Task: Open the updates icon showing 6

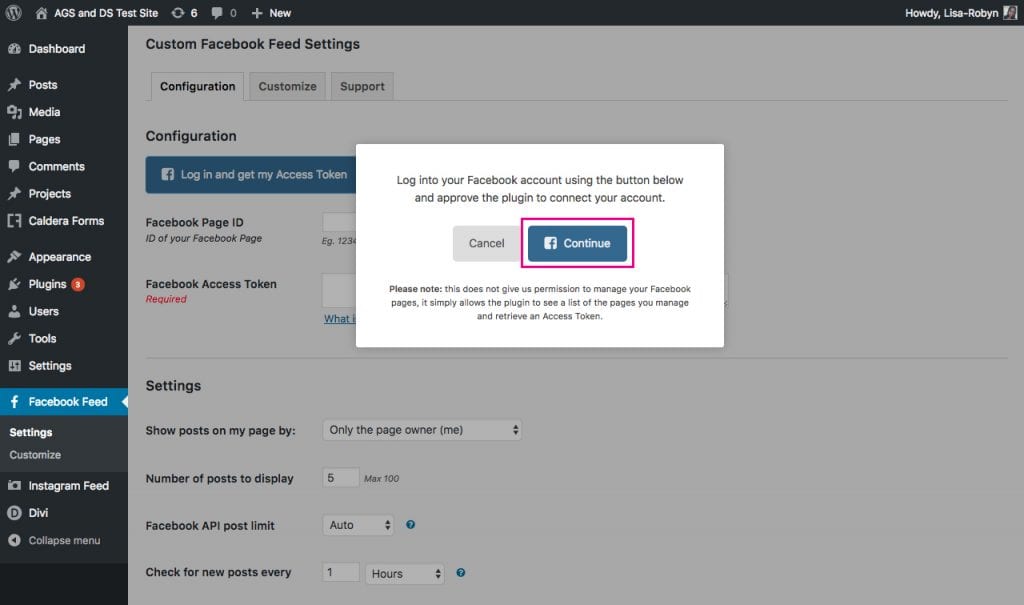Action: point(178,12)
